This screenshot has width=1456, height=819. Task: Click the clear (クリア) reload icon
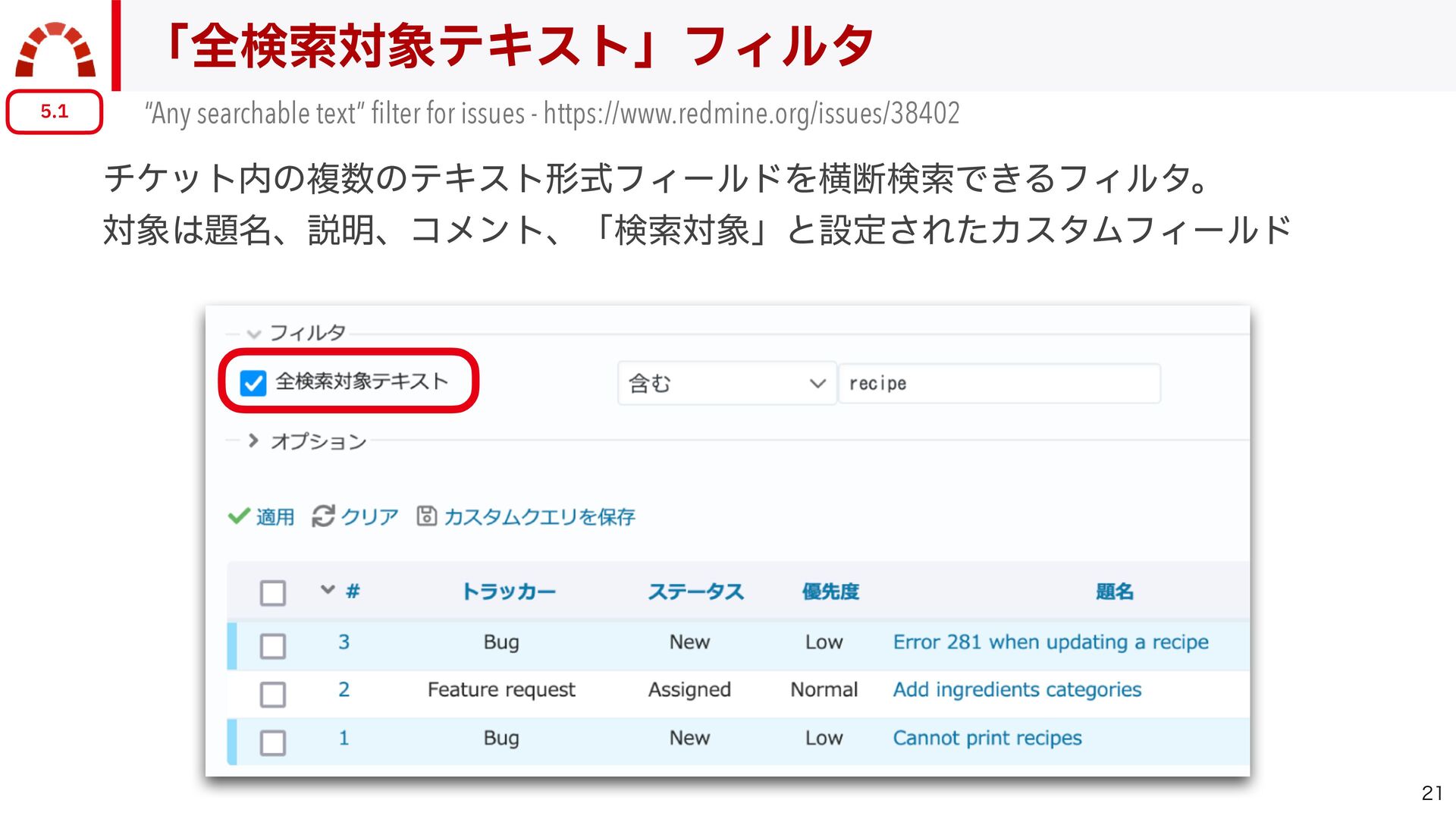pos(323,516)
